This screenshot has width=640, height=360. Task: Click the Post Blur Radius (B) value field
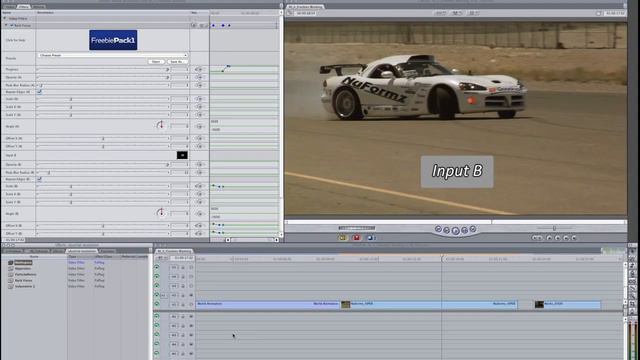[x=180, y=173]
